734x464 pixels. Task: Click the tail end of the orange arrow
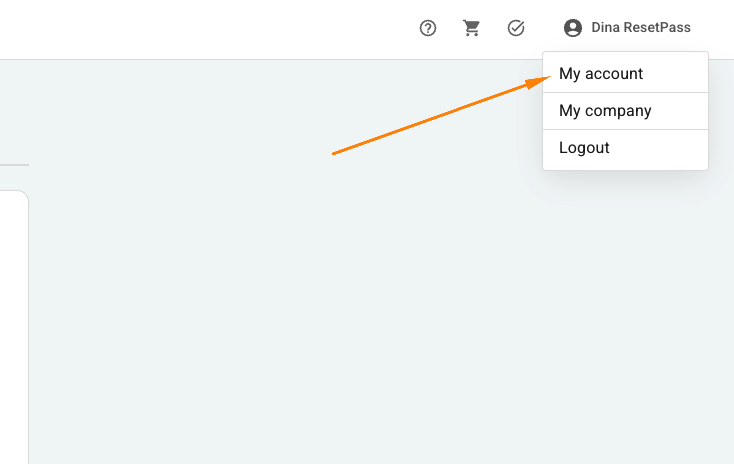[x=334, y=153]
